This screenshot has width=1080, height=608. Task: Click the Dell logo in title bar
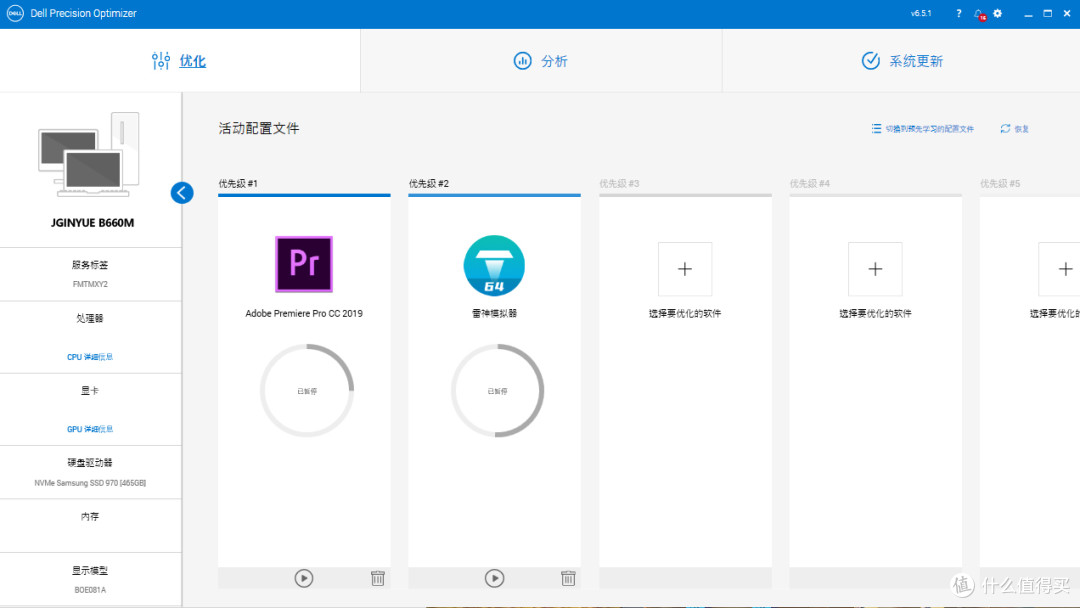[14, 13]
